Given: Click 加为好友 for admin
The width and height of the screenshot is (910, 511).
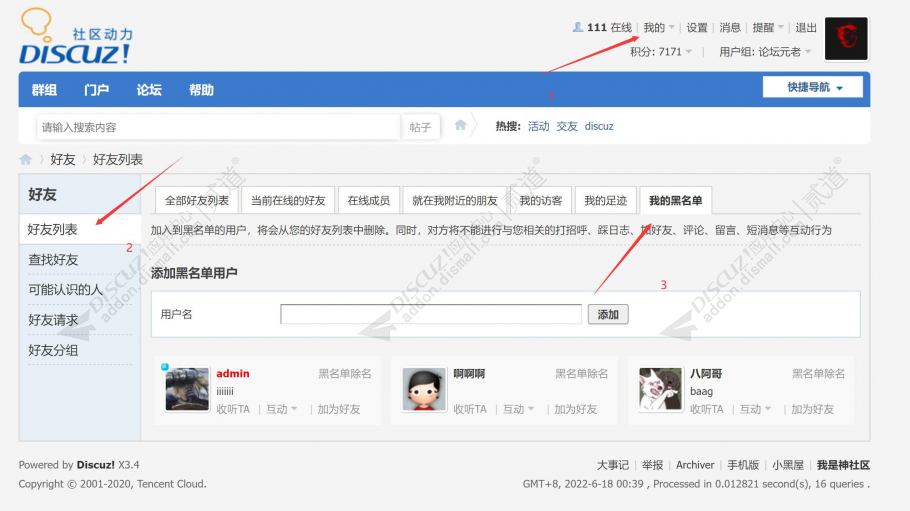Looking at the screenshot, I should [339, 409].
